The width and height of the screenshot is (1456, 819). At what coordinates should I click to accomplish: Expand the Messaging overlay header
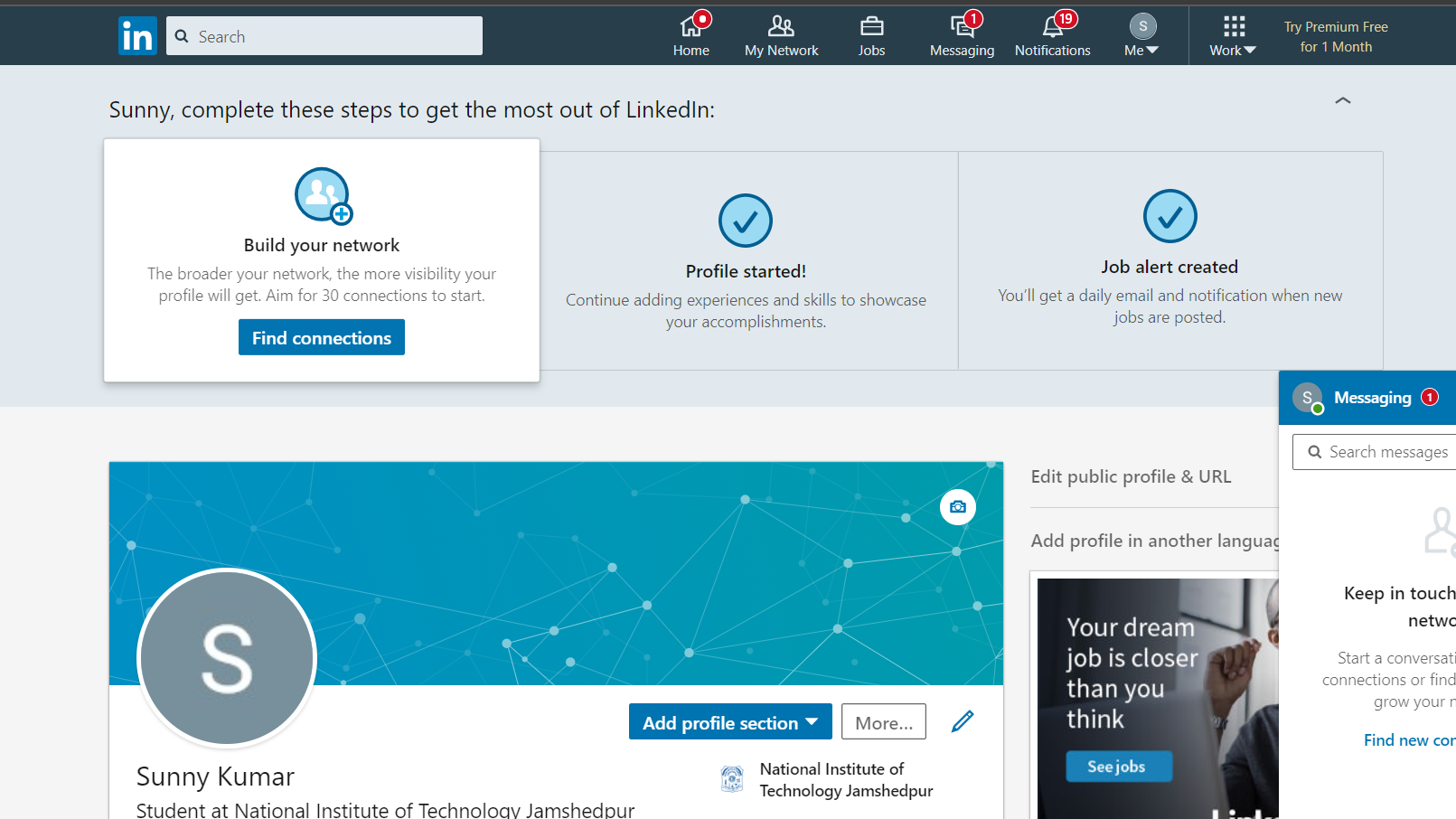[1367, 398]
